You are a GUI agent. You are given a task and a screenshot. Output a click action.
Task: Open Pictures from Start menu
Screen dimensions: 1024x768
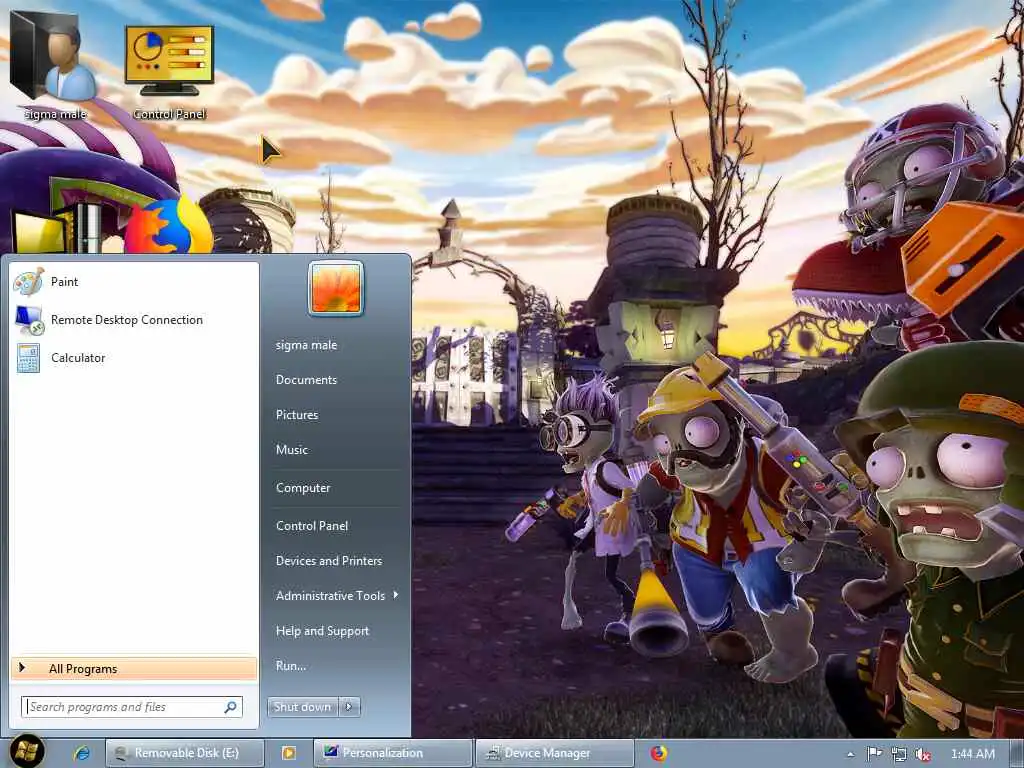pyautogui.click(x=297, y=415)
